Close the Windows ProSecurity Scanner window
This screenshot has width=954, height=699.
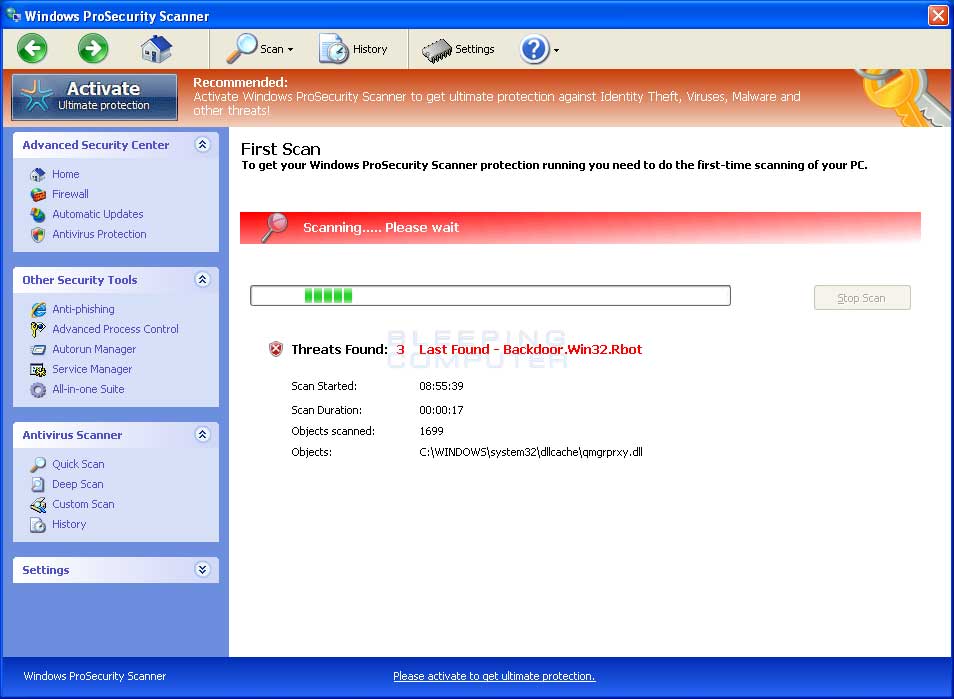click(938, 15)
